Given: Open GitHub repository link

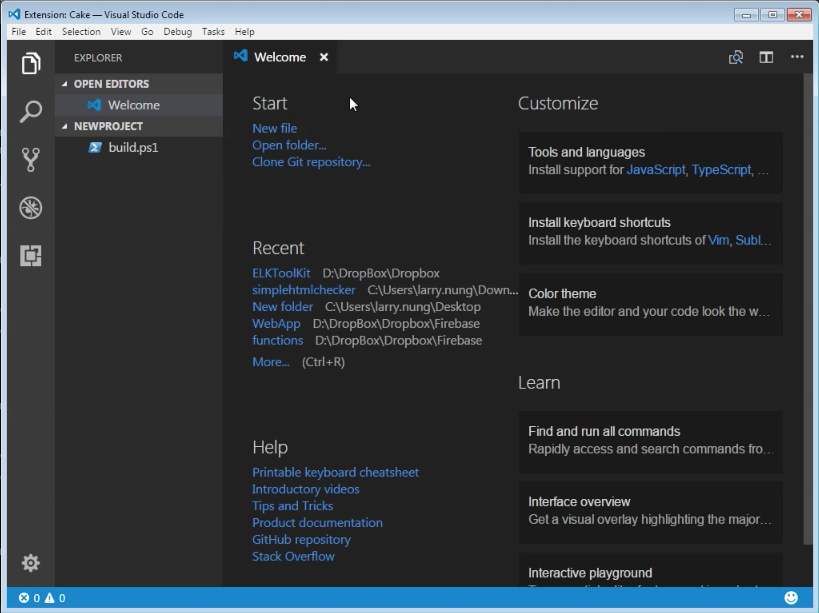Looking at the screenshot, I should point(301,539).
